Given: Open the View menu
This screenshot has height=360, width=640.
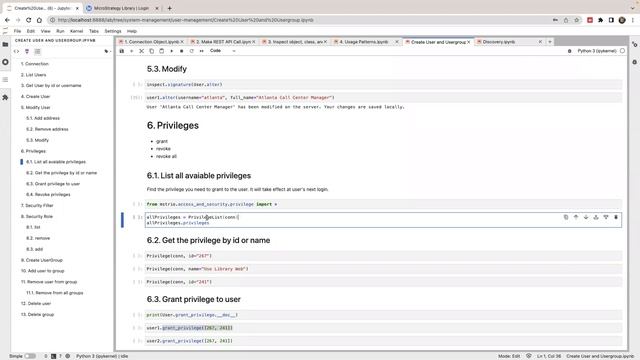Looking at the screenshot, I should click(x=46, y=31).
